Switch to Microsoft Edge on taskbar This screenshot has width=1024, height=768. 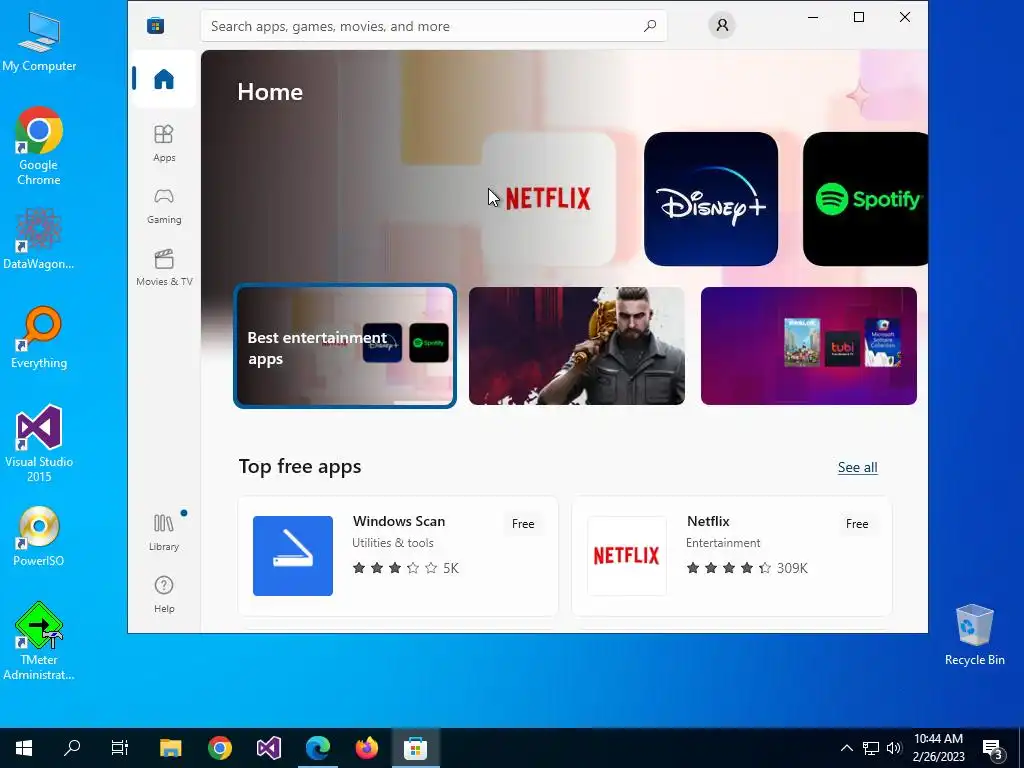click(317, 748)
